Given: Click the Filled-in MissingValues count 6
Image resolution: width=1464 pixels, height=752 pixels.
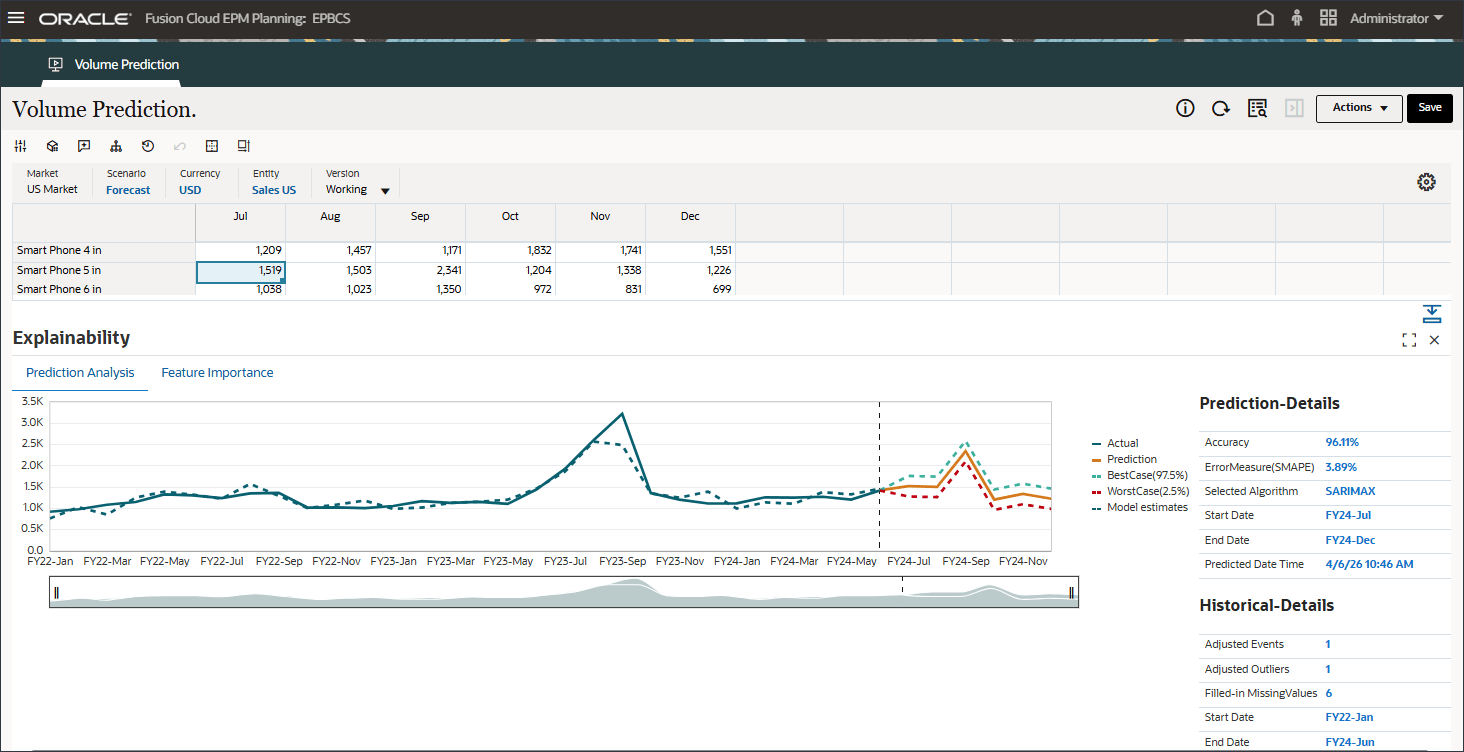Looking at the screenshot, I should pyautogui.click(x=1329, y=693).
